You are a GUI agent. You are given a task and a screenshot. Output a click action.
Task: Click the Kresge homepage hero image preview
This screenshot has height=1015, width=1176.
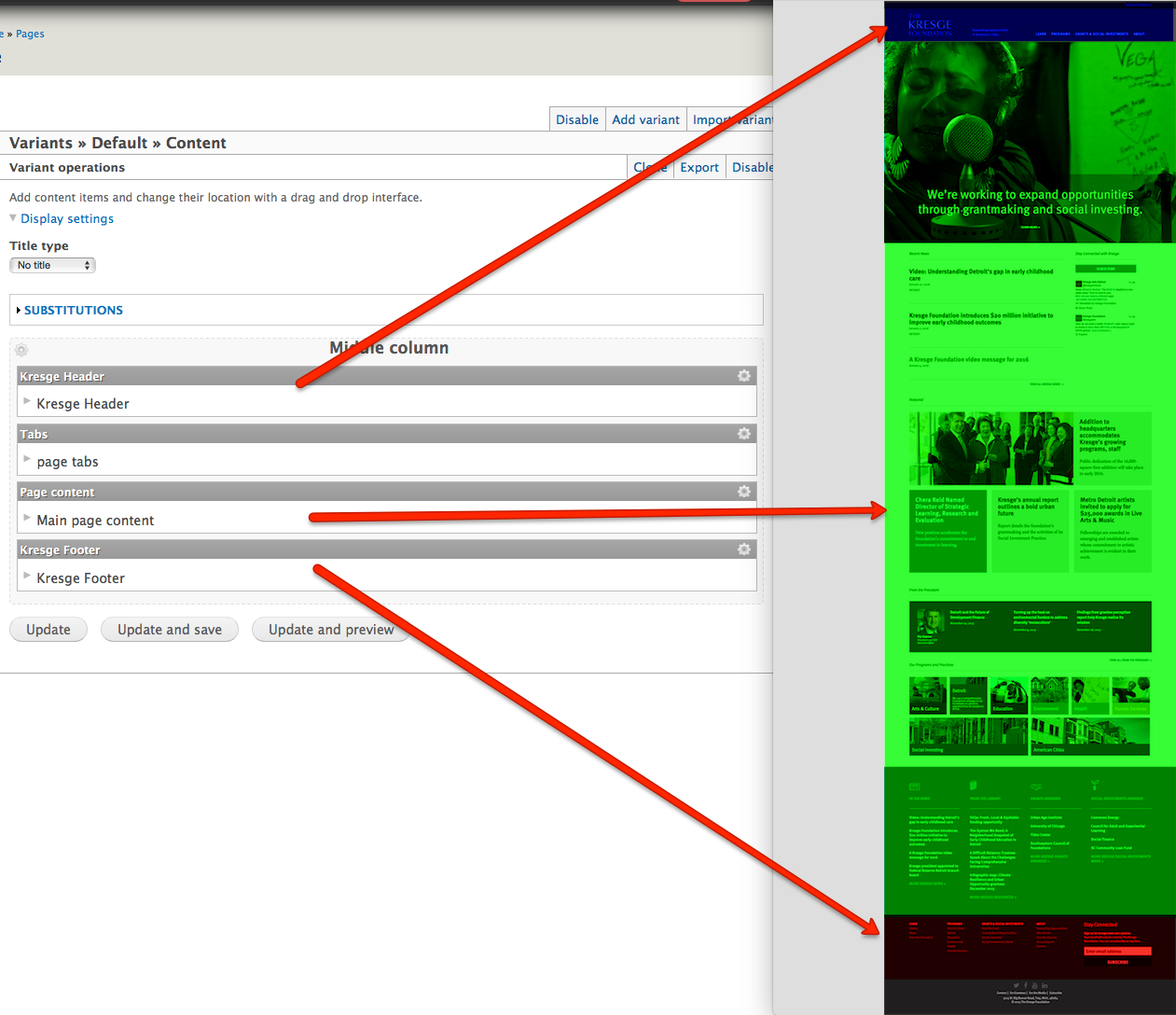click(1029, 140)
